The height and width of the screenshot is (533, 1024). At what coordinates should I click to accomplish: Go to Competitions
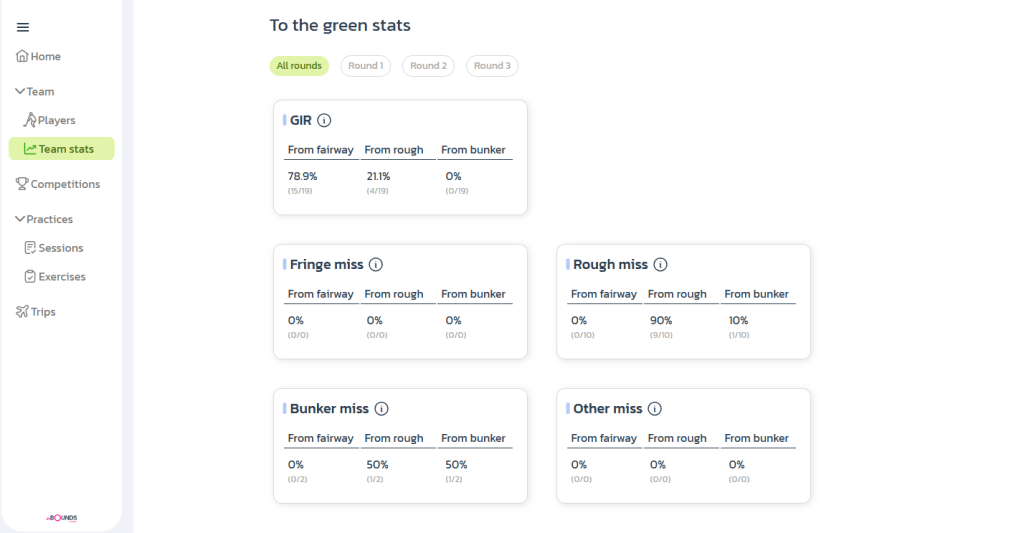[64, 184]
